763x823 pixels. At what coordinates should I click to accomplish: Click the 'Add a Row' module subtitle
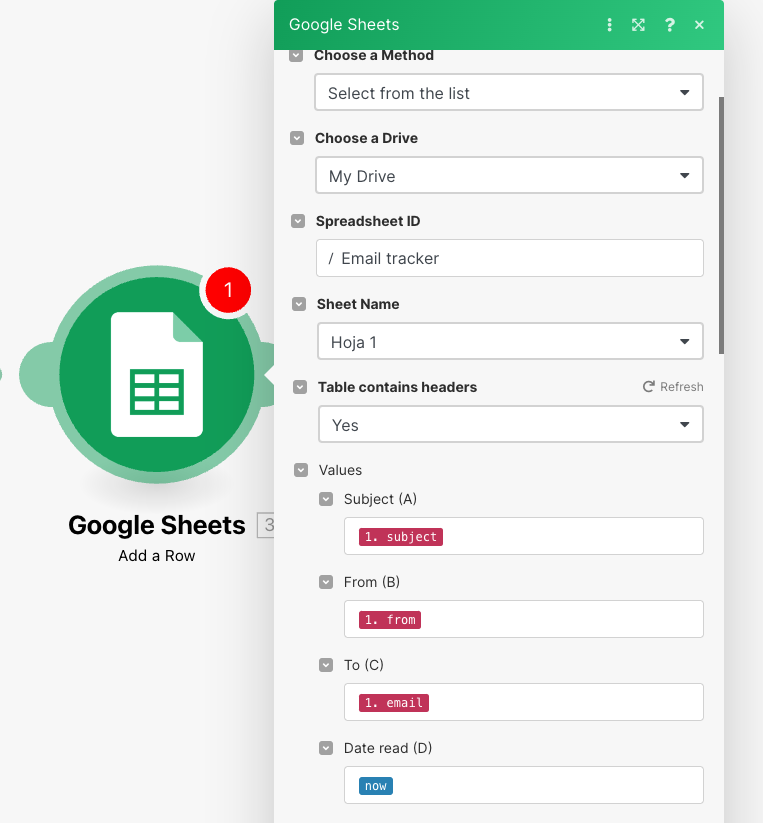click(x=156, y=555)
